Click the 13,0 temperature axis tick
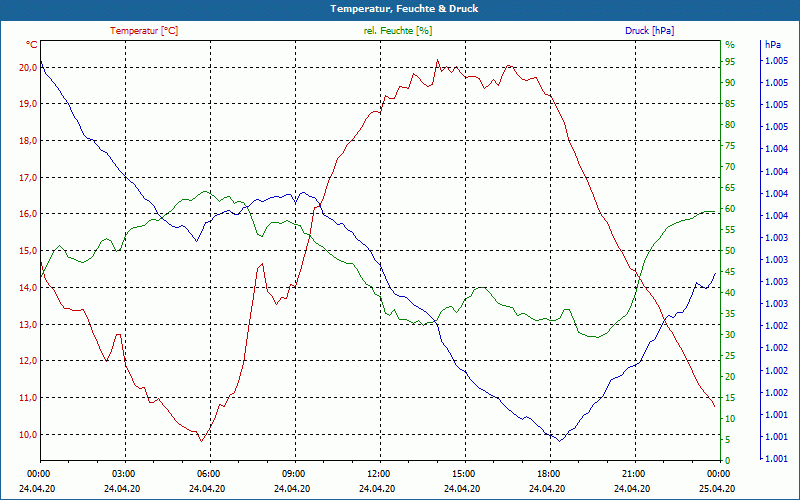 point(30,324)
